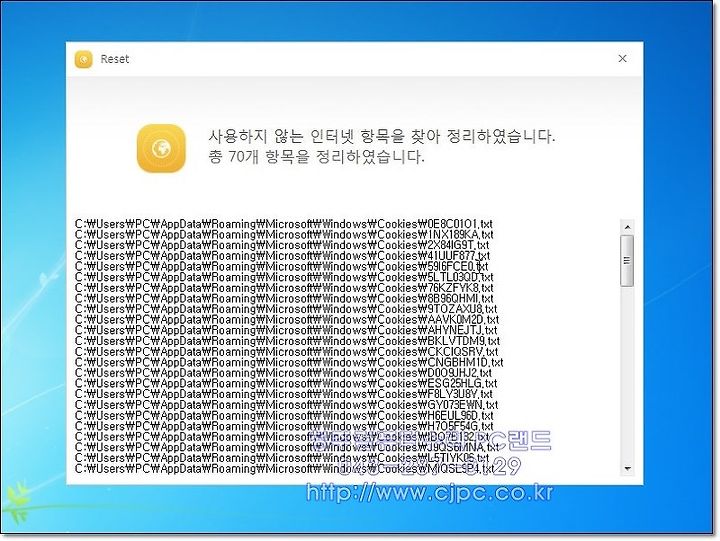This screenshot has height=541, width=720.
Task: Select the Cookies\AAVK0M2D.txt row
Action: click(287, 320)
